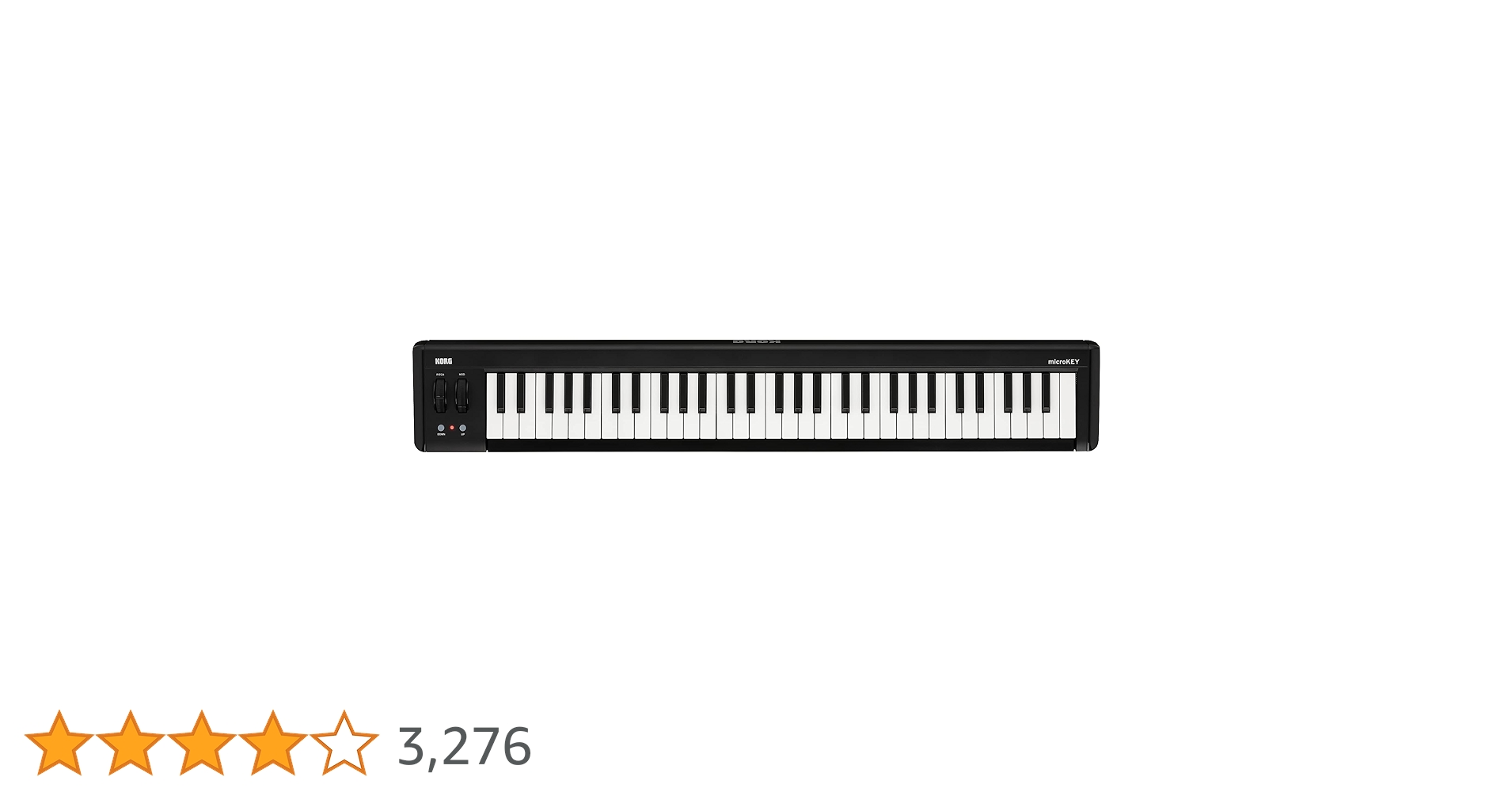
Task: Click the upside-down KORG logo on top edge
Action: (756, 342)
